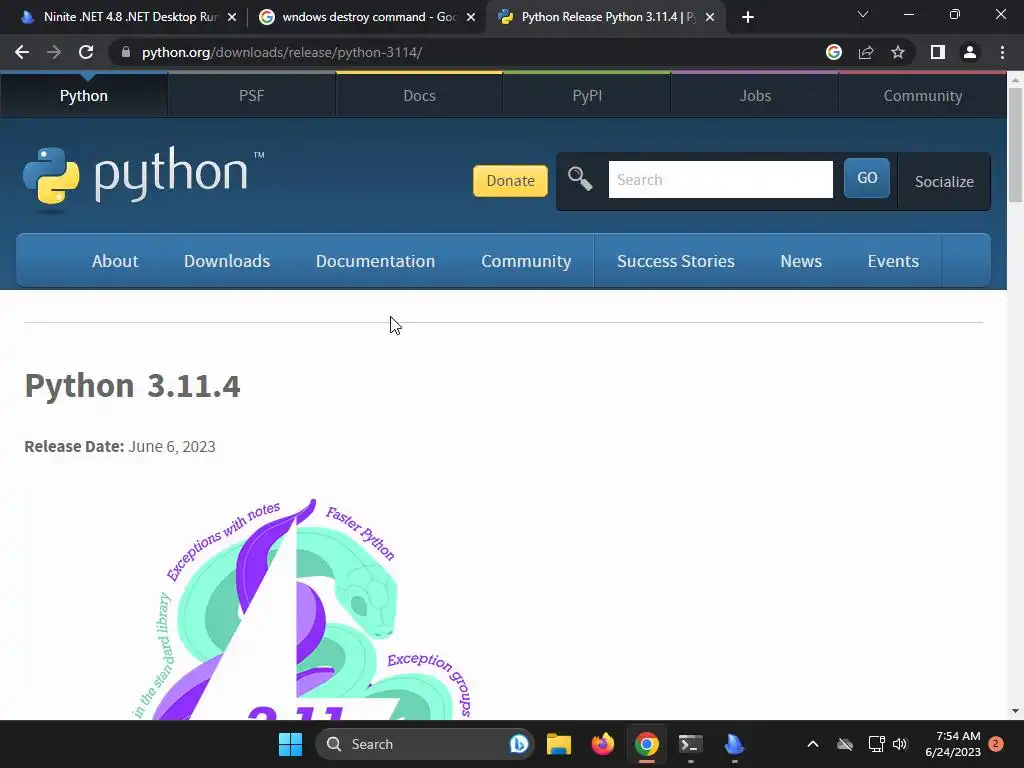Go back using browser back arrow
The height and width of the screenshot is (768, 1024).
22,52
